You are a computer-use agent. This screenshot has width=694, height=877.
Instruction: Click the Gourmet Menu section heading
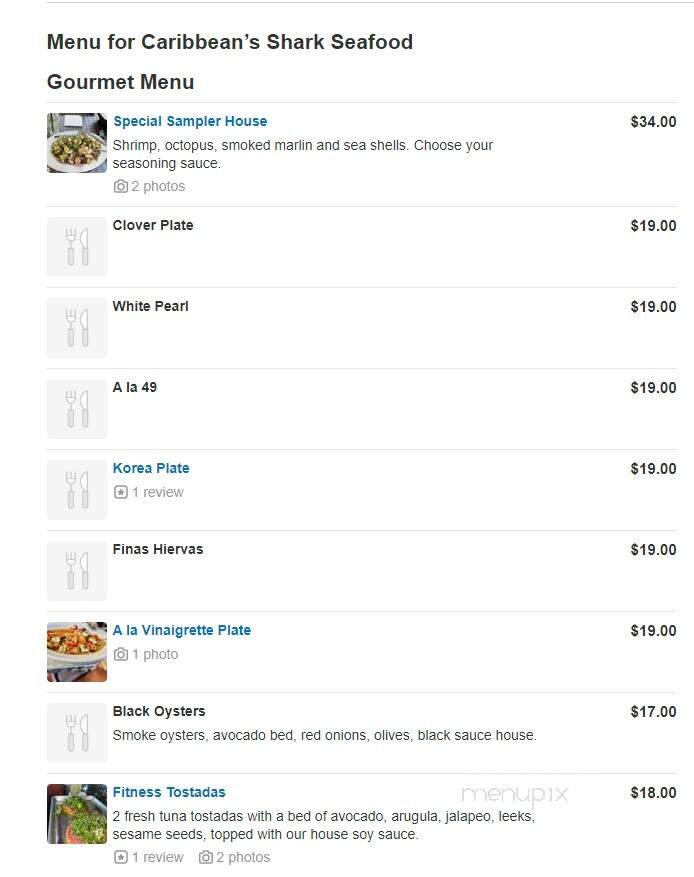point(120,82)
